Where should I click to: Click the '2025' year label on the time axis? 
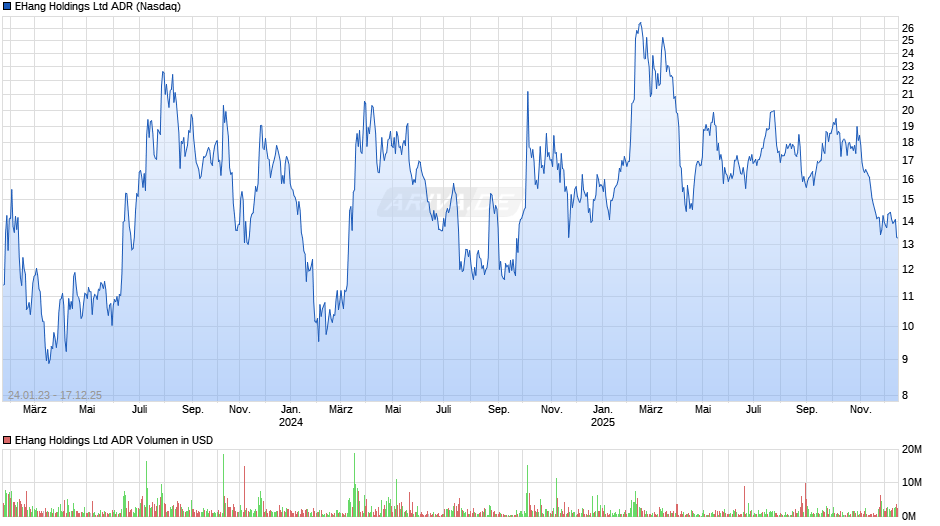point(602,422)
